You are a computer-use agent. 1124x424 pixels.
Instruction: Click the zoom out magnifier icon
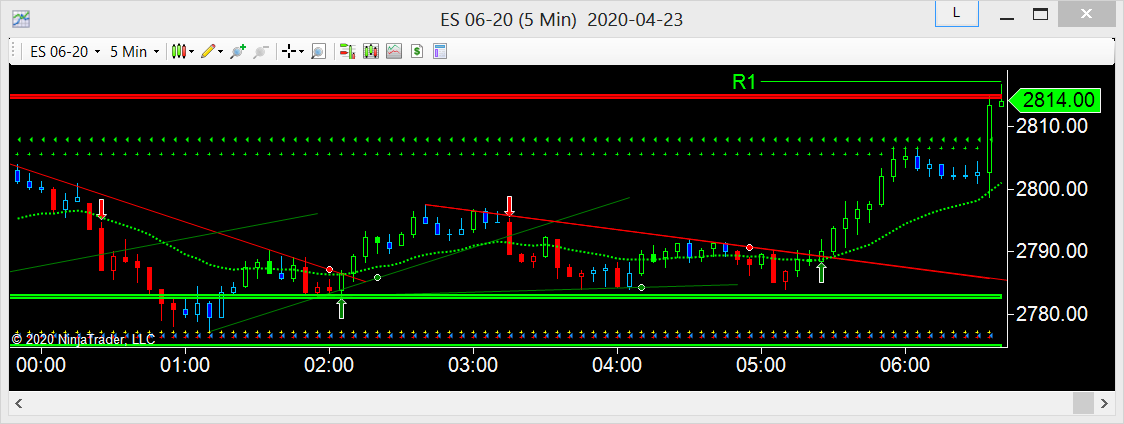261,52
